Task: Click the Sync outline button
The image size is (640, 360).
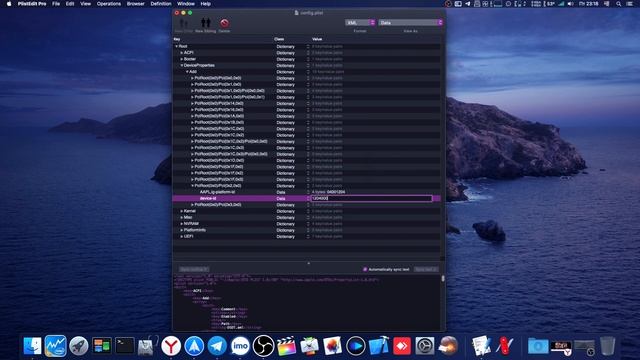Action: pyautogui.click(x=194, y=269)
